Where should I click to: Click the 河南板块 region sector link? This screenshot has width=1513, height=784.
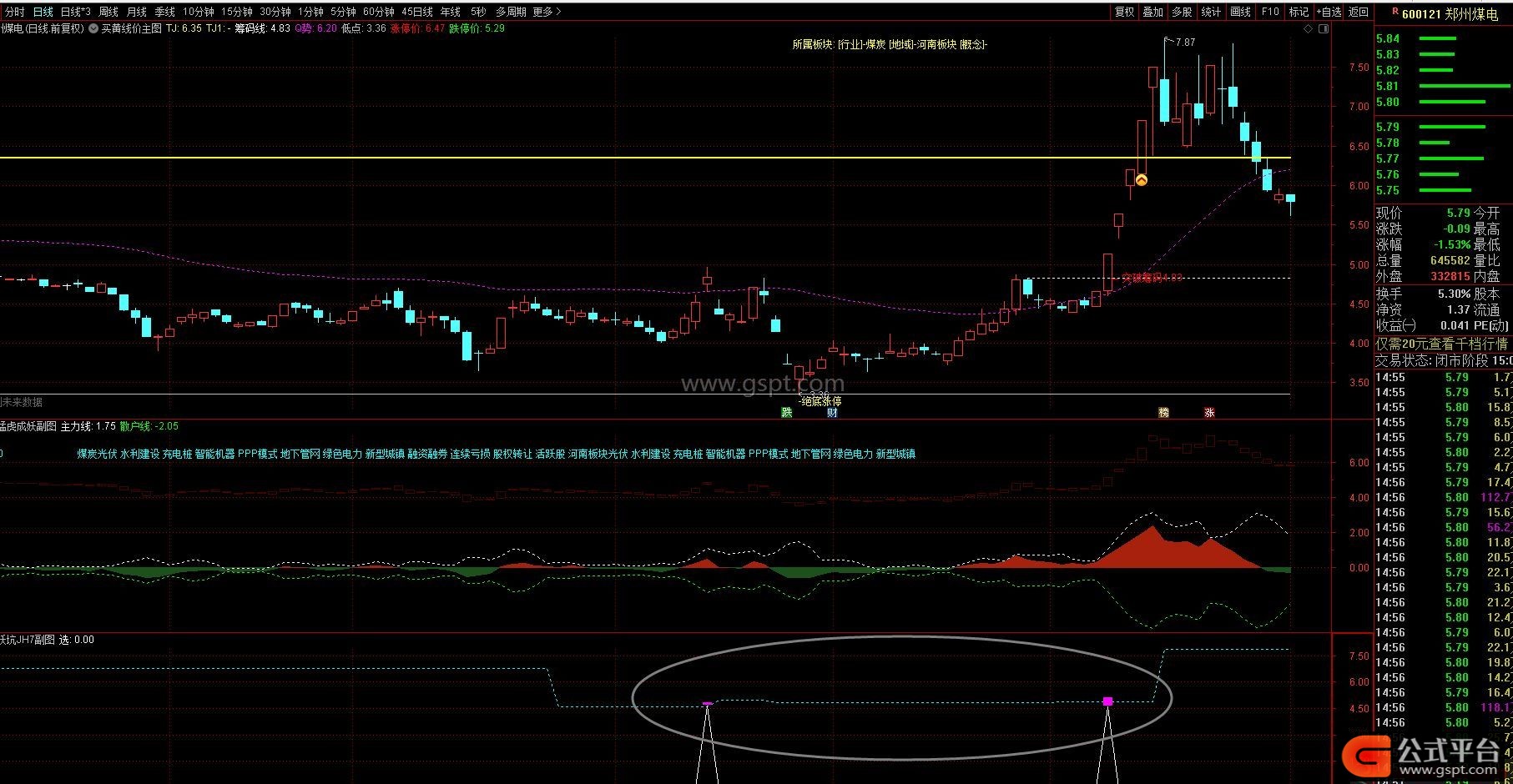pyautogui.click(x=936, y=44)
